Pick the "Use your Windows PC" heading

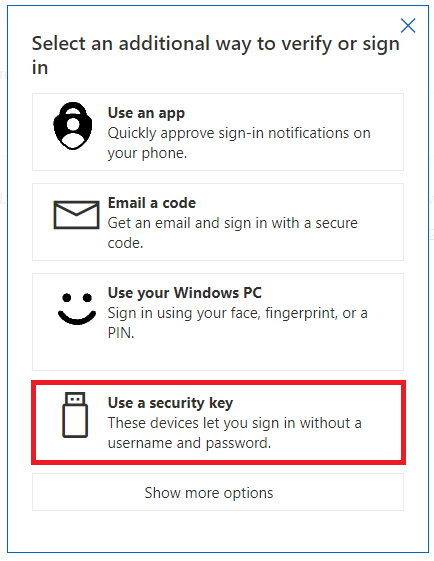tap(185, 293)
